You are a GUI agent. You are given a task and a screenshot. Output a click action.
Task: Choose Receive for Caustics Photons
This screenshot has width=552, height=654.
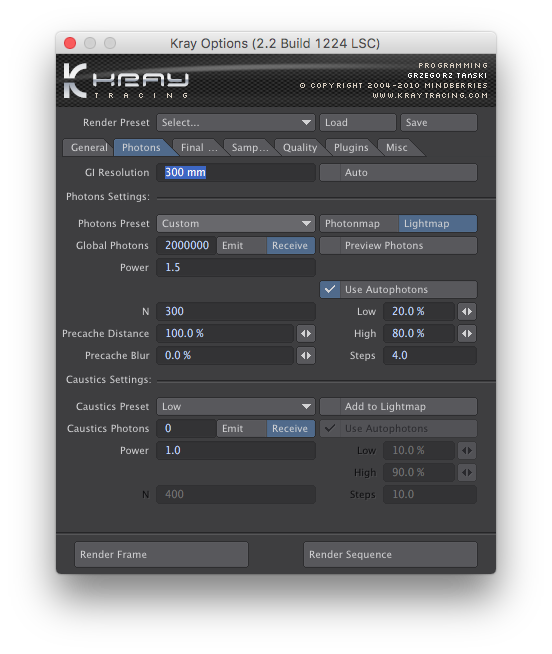[291, 428]
